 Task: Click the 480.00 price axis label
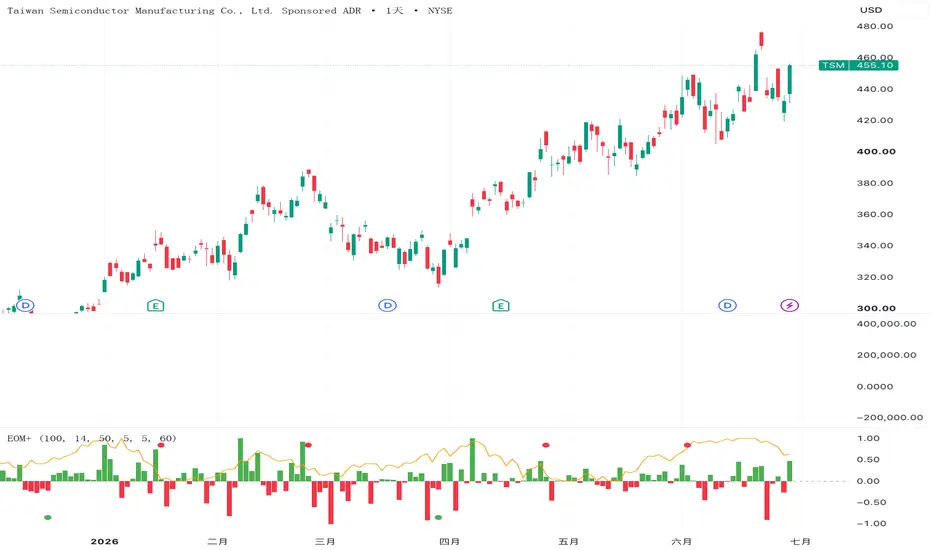(x=875, y=26)
